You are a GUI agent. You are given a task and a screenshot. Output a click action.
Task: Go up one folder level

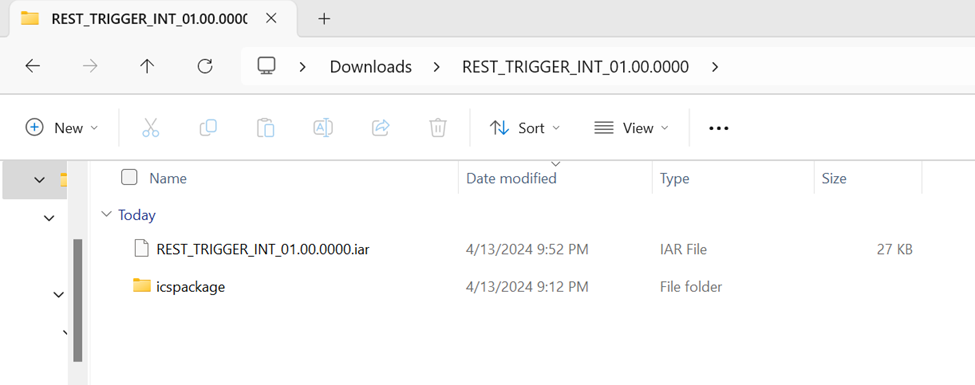147,66
